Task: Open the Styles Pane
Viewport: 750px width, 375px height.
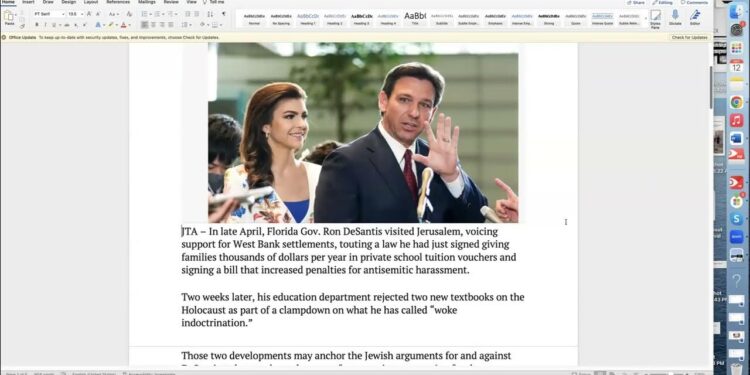Action: [x=655, y=19]
